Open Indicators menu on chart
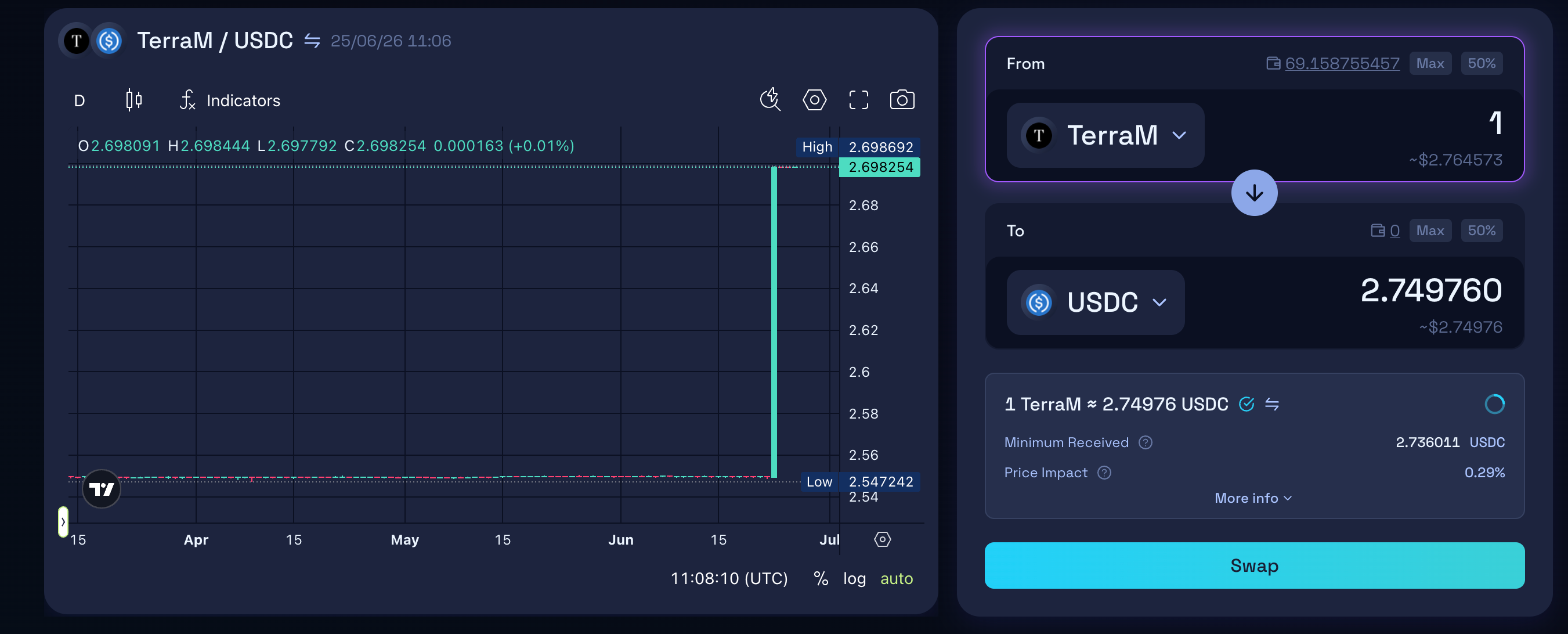The height and width of the screenshot is (634, 1568). (230, 100)
